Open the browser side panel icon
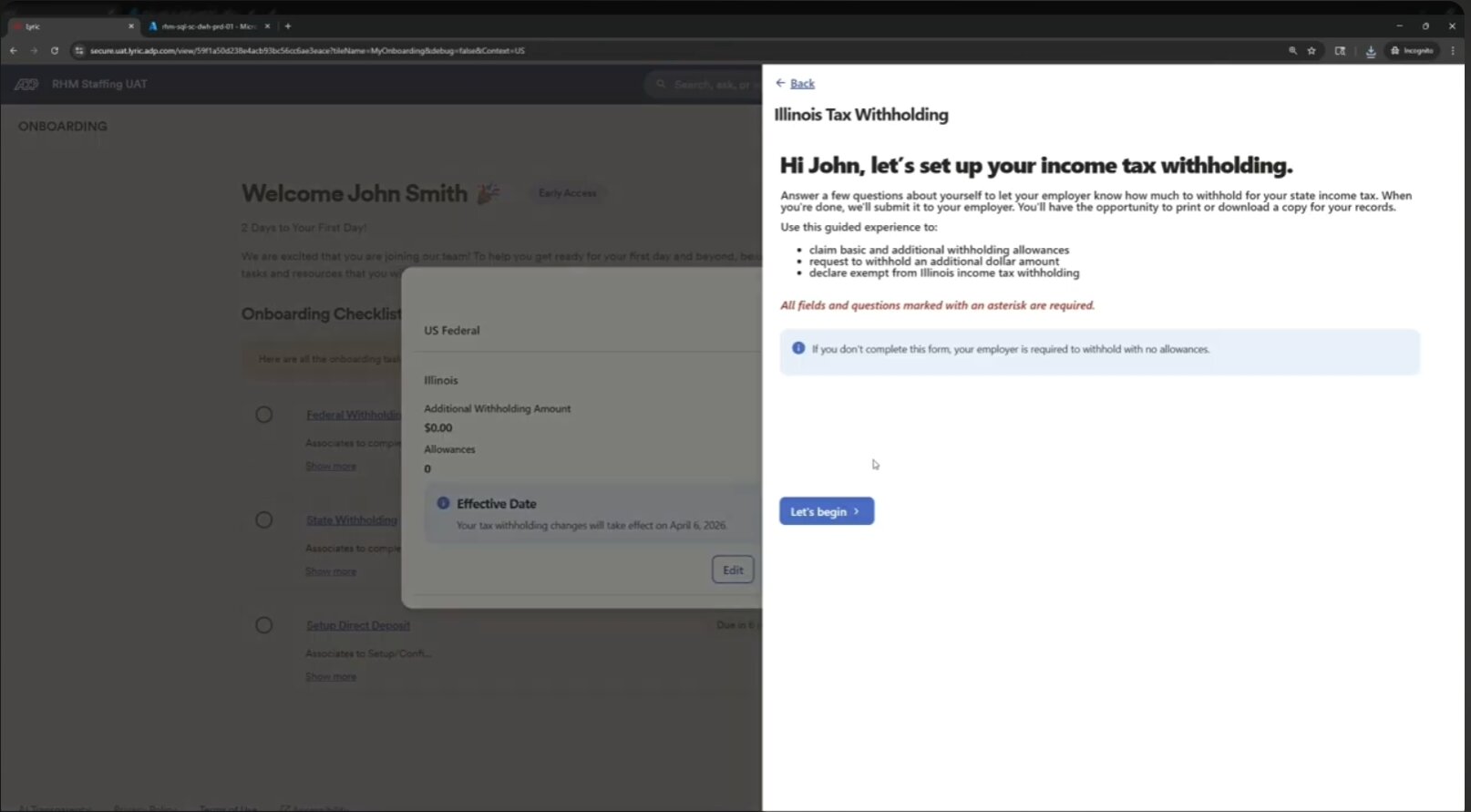This screenshot has height=812, width=1471. point(1340,51)
